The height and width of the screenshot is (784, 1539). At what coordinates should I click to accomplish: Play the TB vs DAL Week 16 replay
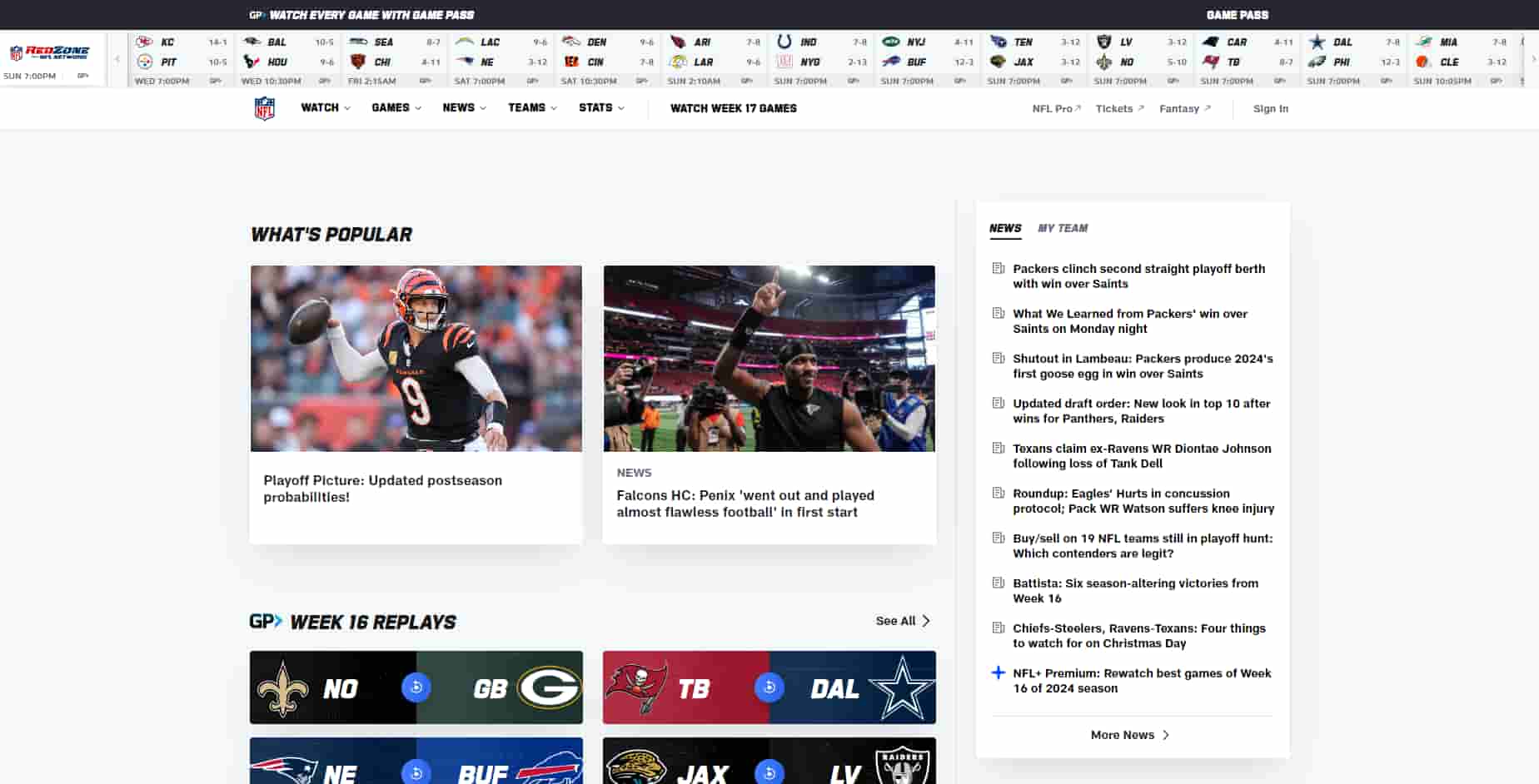coord(769,688)
